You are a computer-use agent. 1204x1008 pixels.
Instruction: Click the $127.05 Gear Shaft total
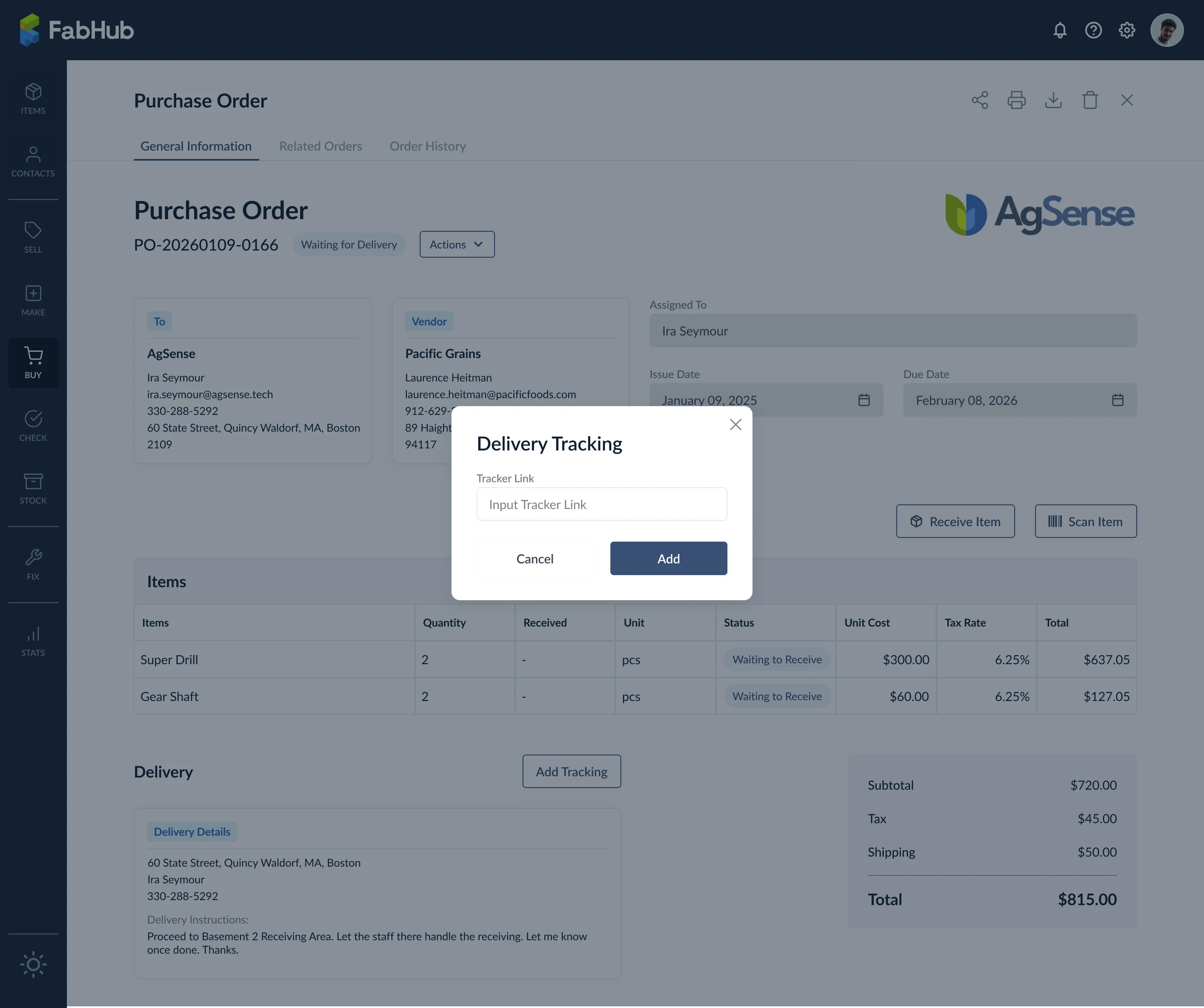[x=1106, y=696]
